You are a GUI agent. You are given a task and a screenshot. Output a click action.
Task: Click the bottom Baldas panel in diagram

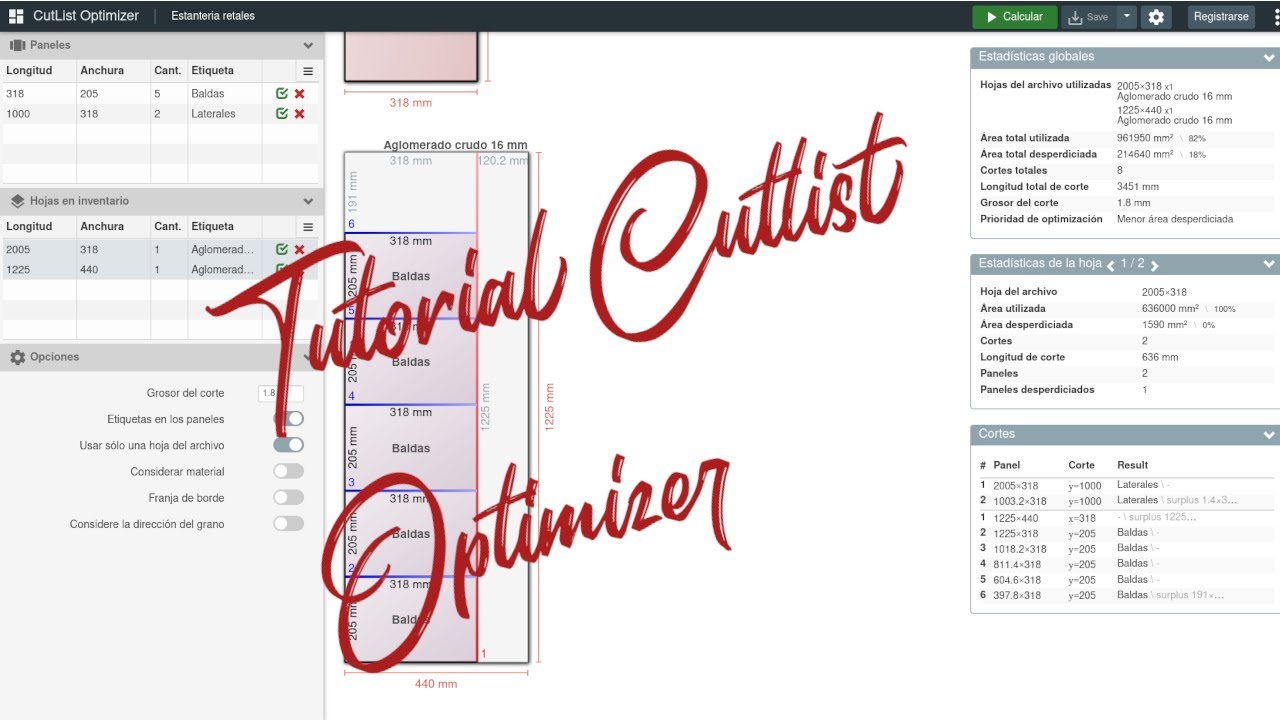(410, 619)
